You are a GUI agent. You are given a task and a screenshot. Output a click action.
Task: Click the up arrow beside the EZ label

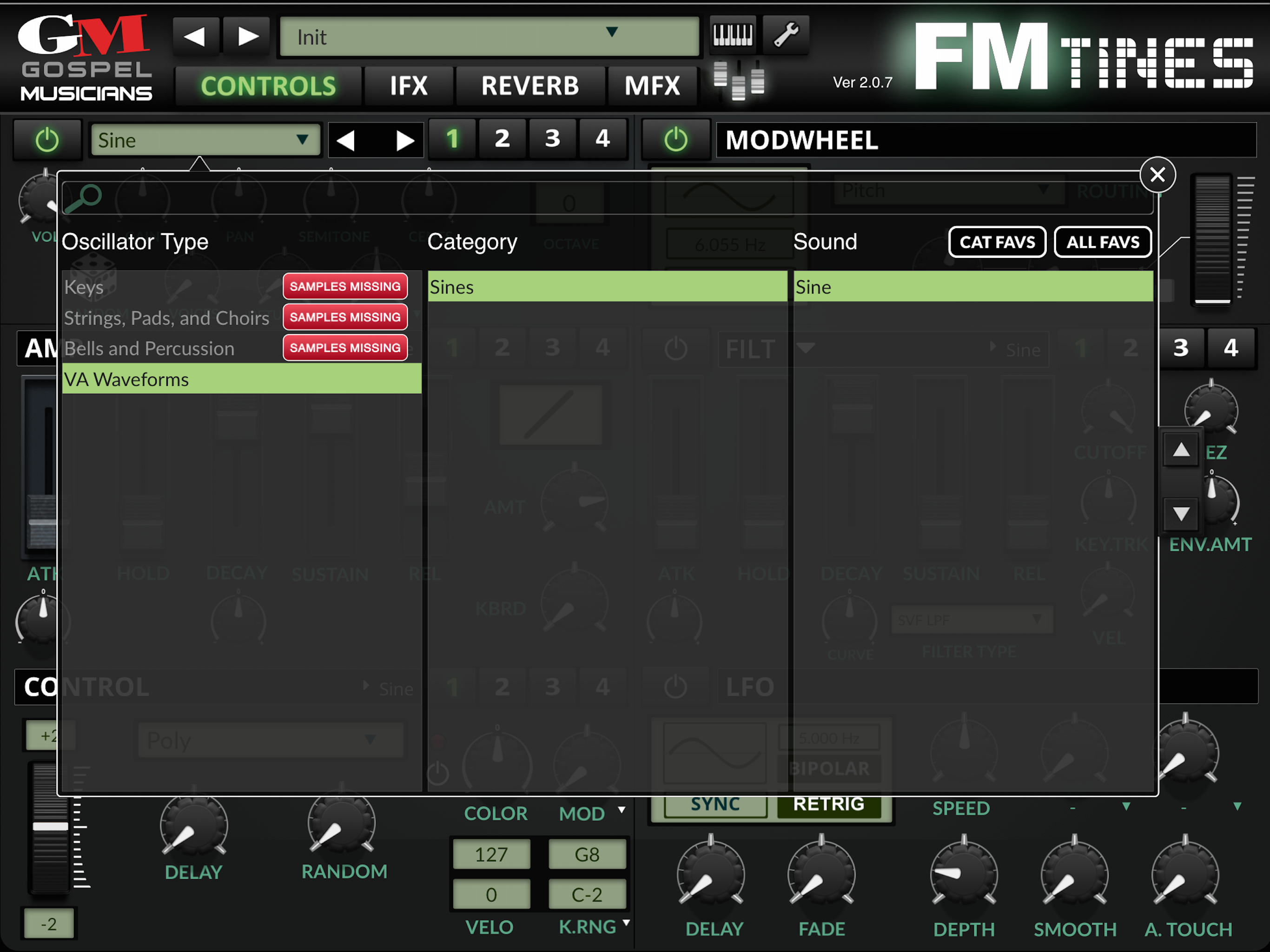[1181, 450]
